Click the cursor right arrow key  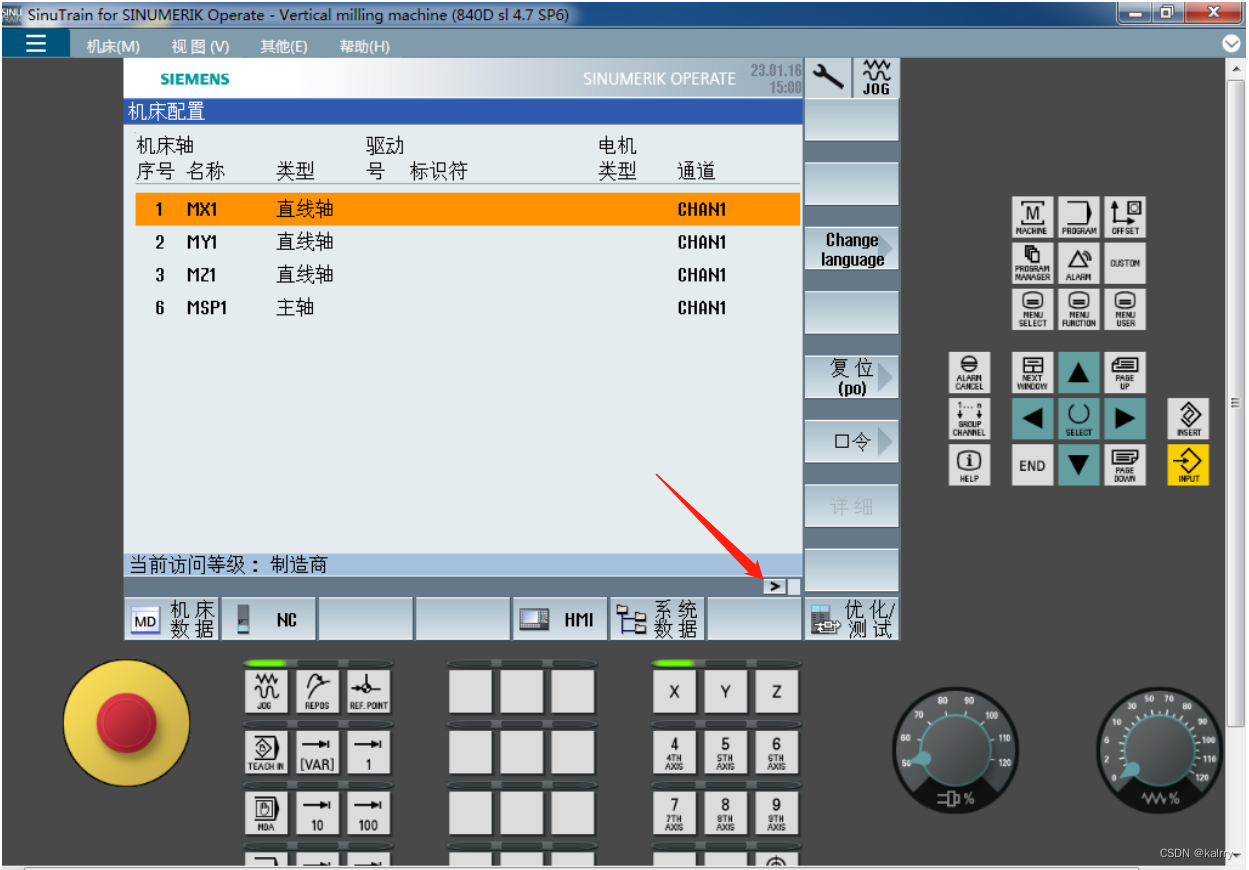coord(1125,419)
